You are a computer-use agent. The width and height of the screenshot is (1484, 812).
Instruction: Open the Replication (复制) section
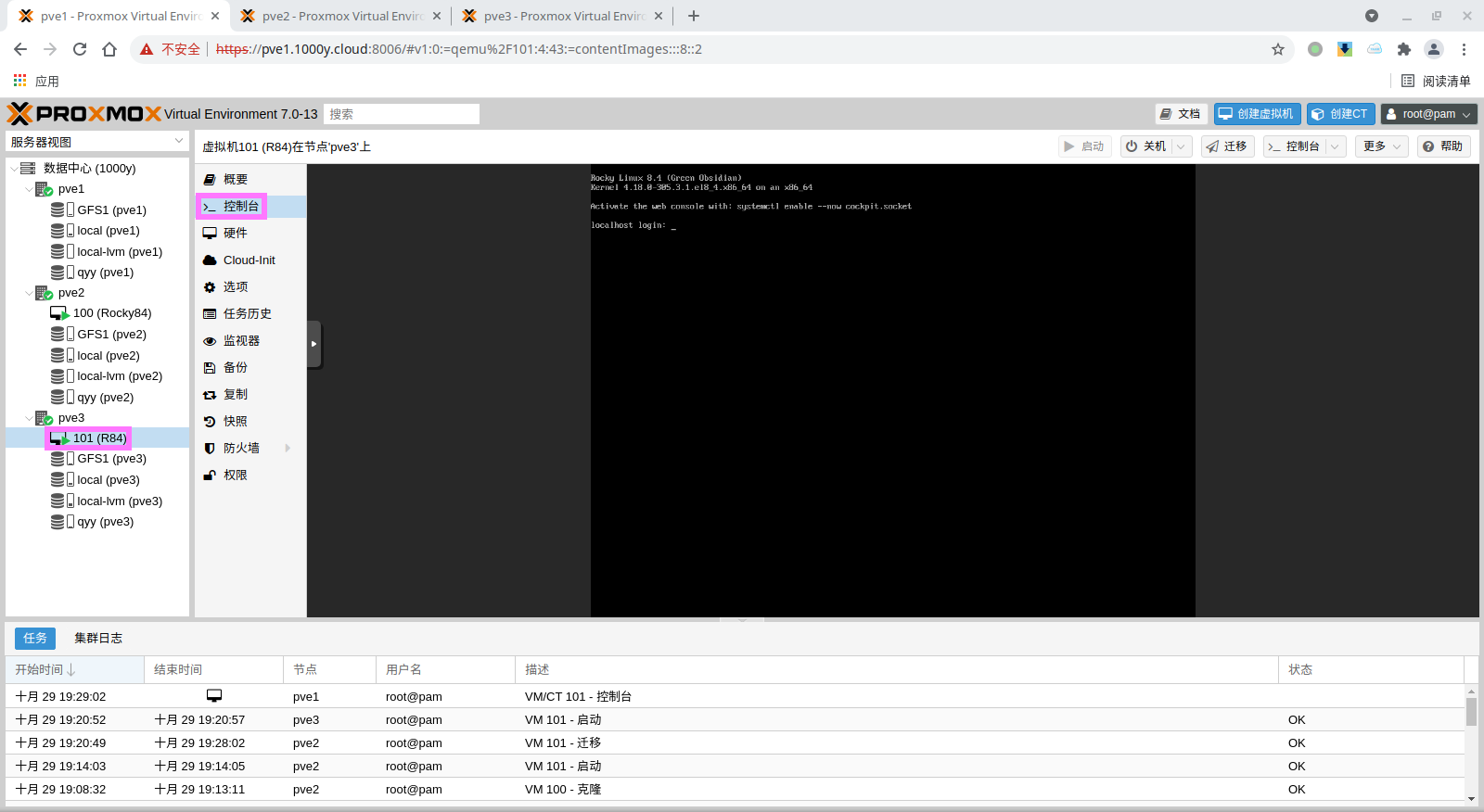235,394
